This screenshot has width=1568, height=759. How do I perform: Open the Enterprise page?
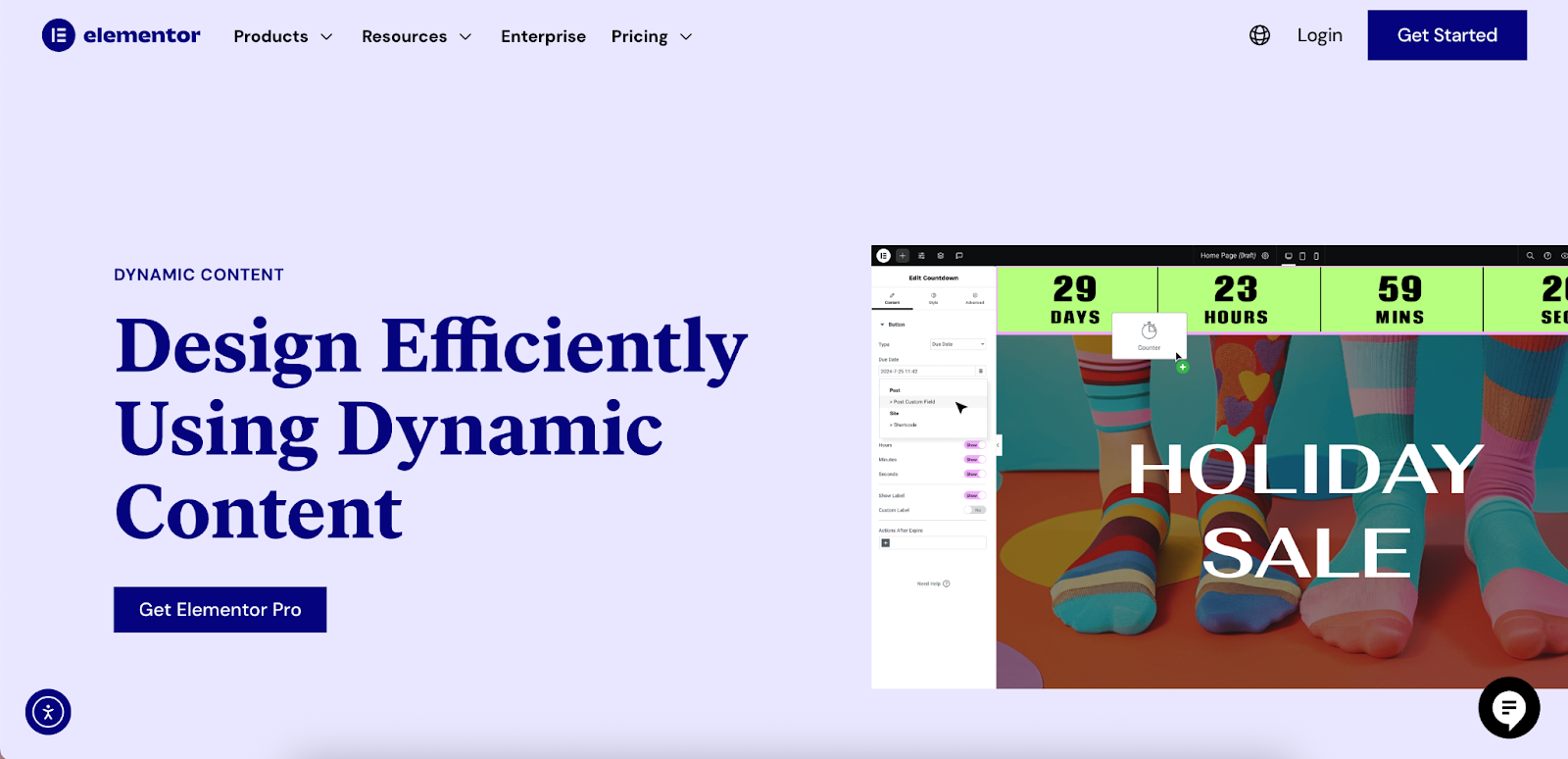[543, 36]
